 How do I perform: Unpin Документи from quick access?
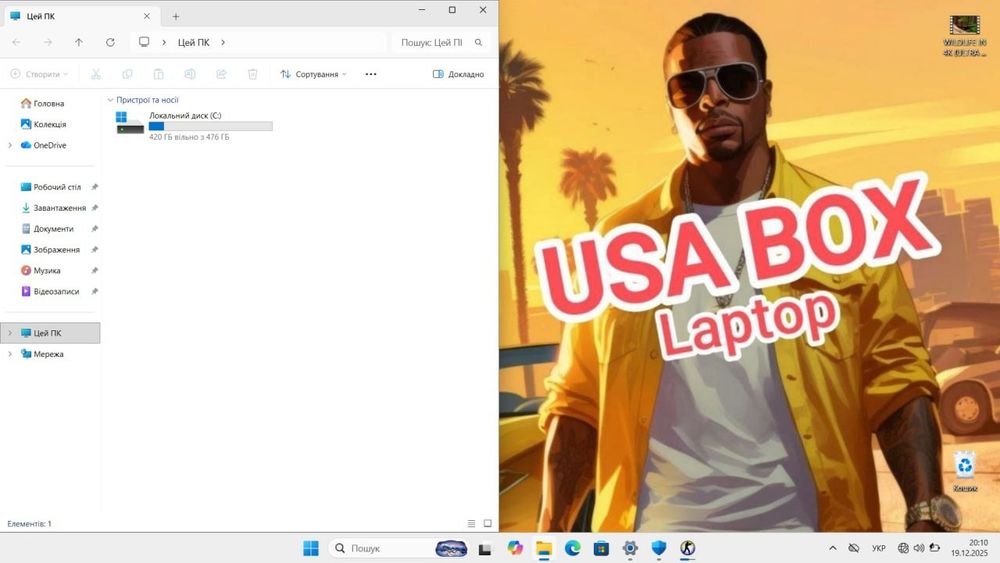point(94,229)
